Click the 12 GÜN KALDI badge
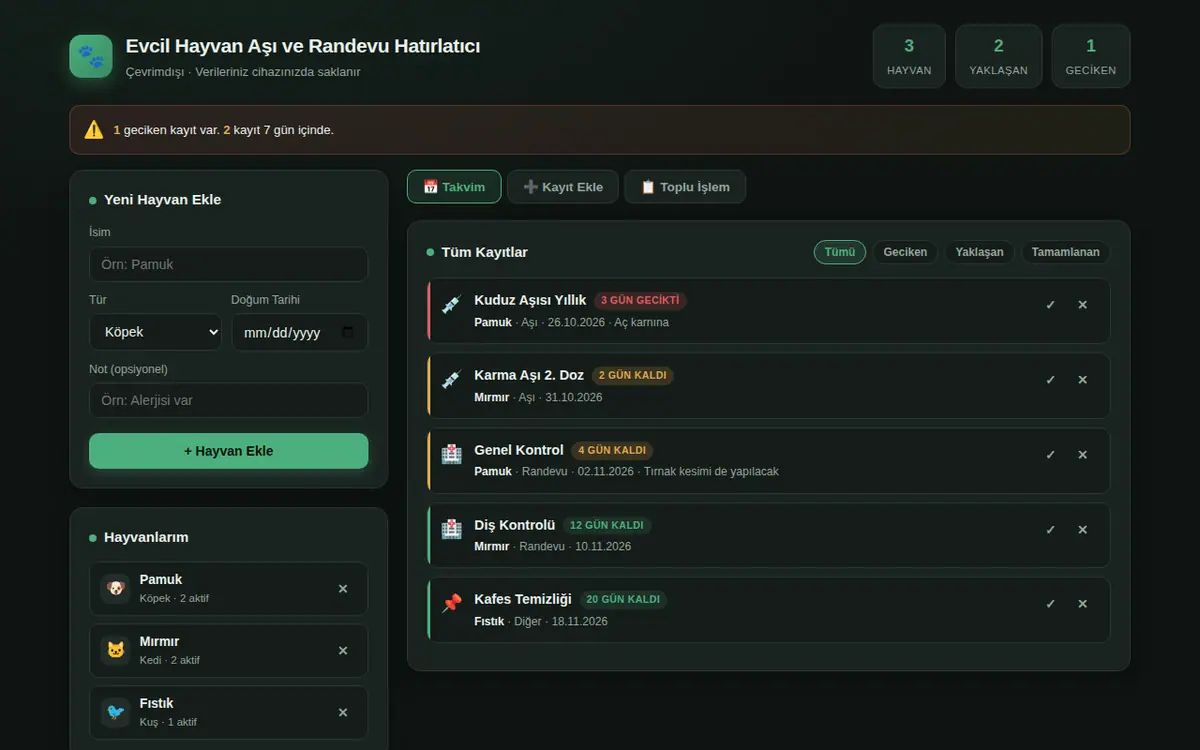The width and height of the screenshot is (1200, 750). [607, 525]
